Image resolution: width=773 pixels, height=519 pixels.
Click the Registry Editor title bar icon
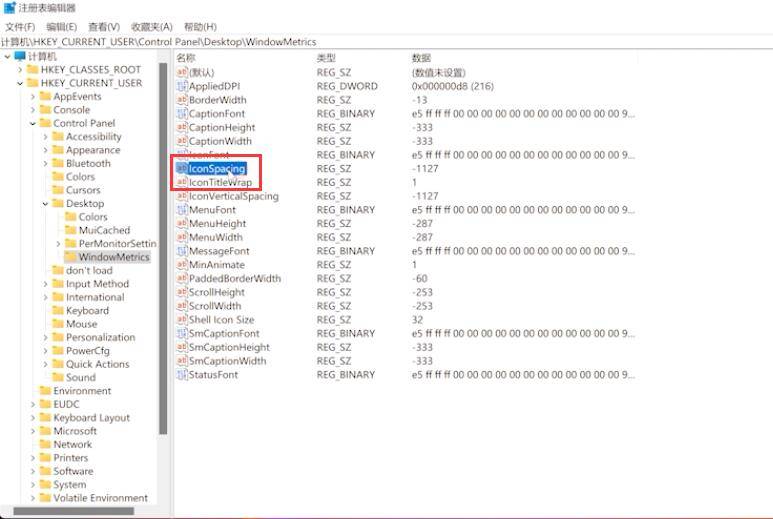click(x=9, y=8)
